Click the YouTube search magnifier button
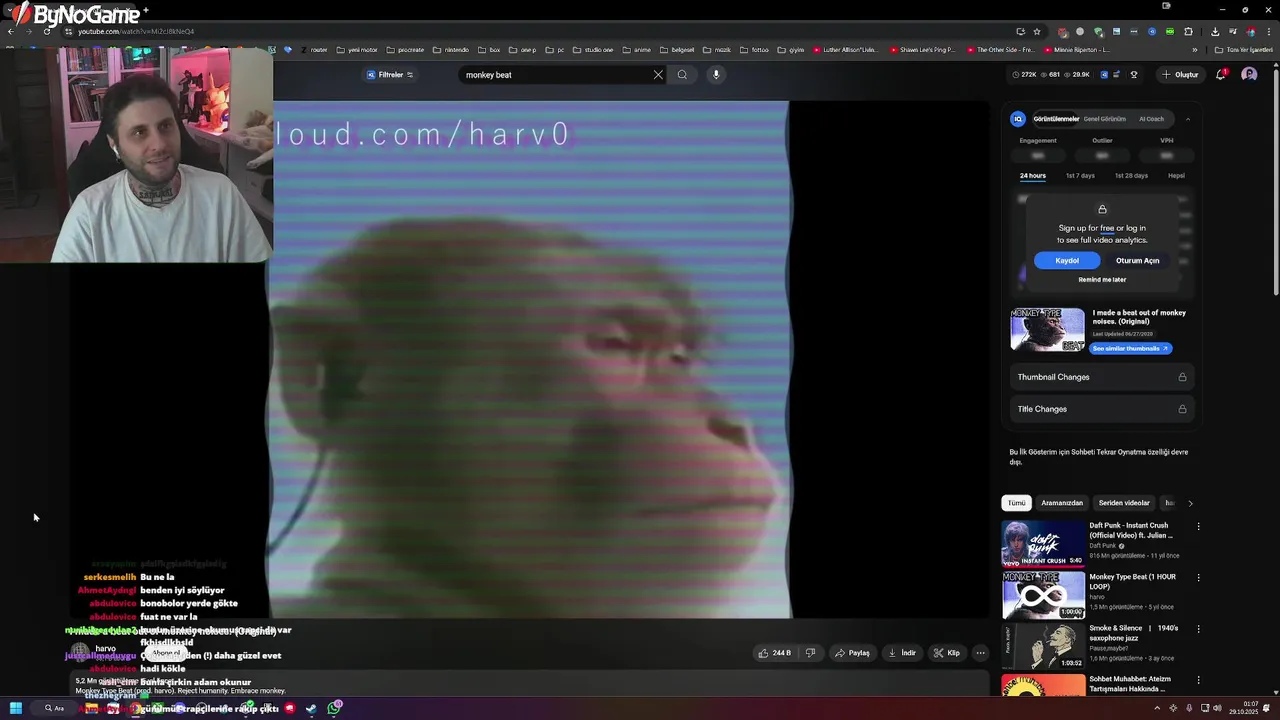This screenshot has width=1280, height=720. tap(682, 75)
